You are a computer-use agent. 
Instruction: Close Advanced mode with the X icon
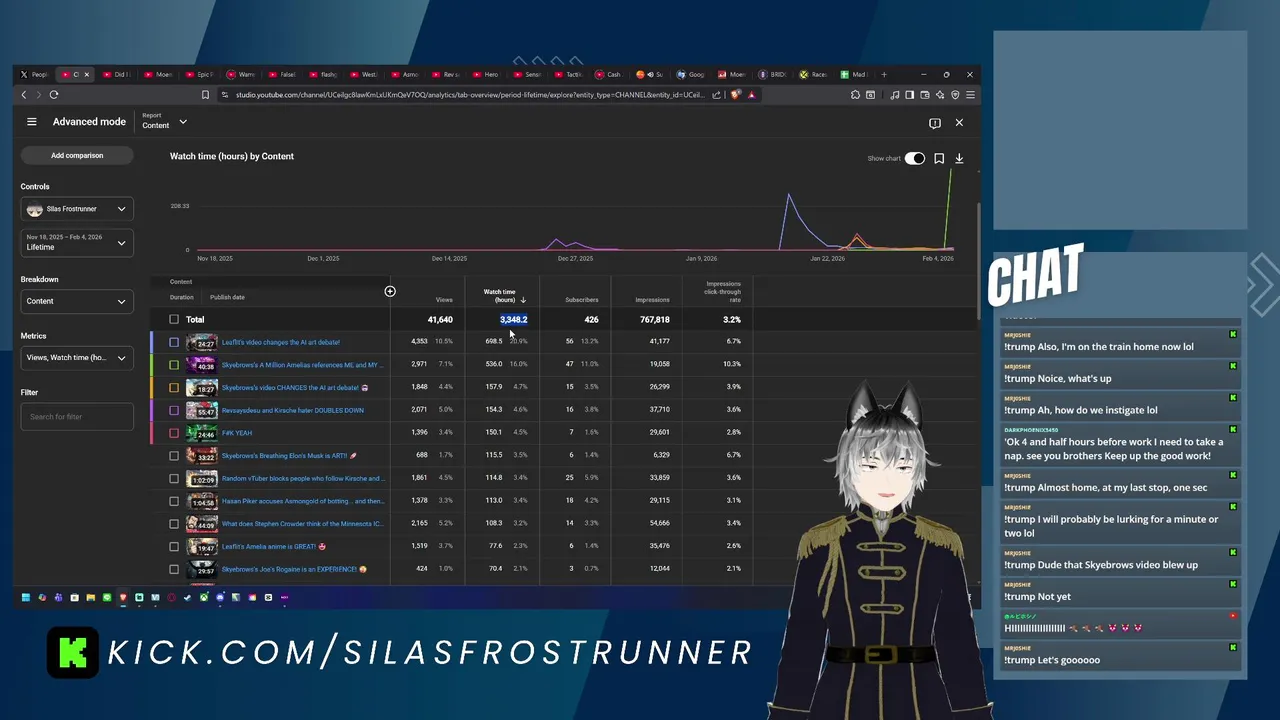coord(959,122)
